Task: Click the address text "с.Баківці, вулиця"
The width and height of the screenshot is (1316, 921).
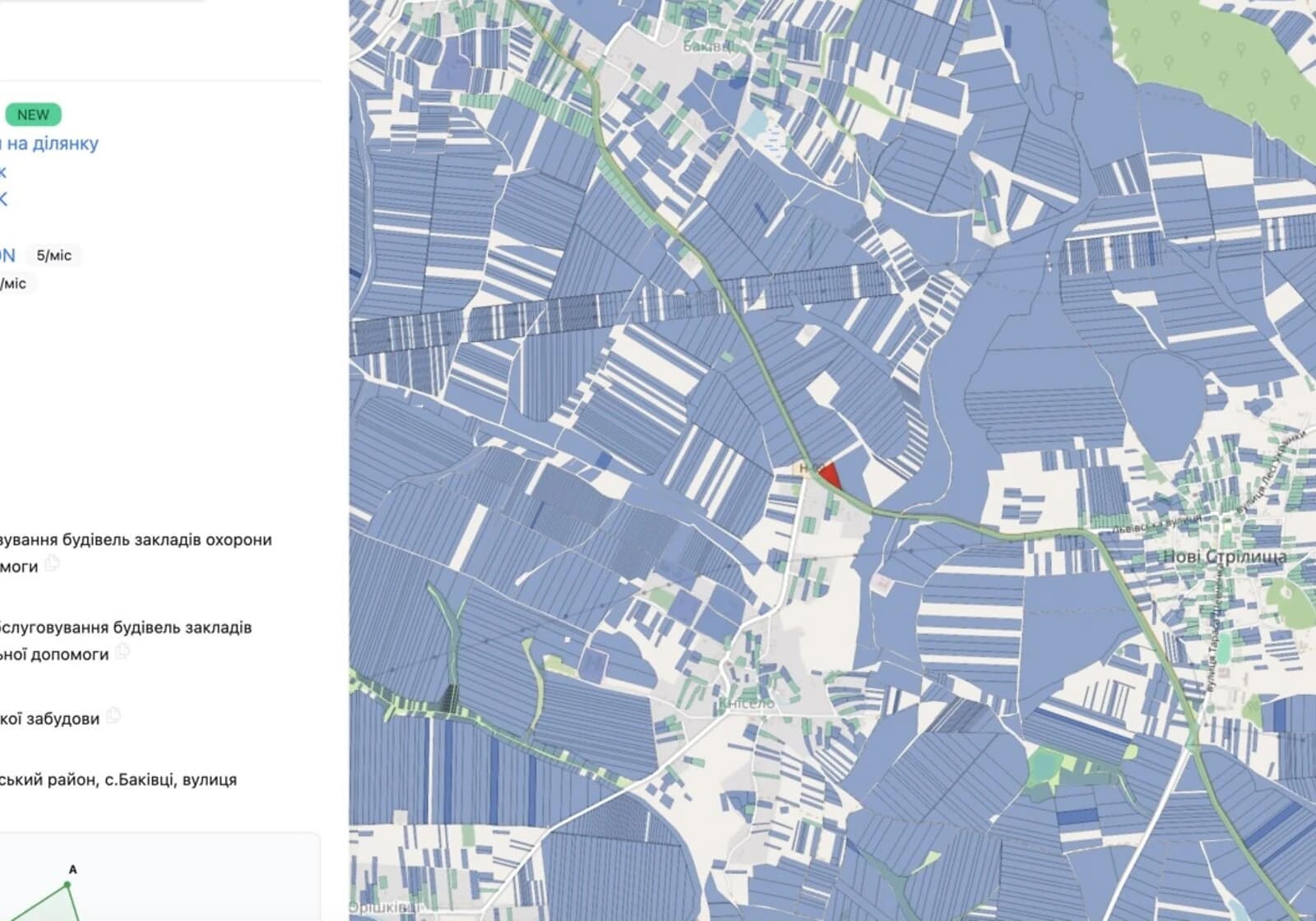Action: coord(171,780)
